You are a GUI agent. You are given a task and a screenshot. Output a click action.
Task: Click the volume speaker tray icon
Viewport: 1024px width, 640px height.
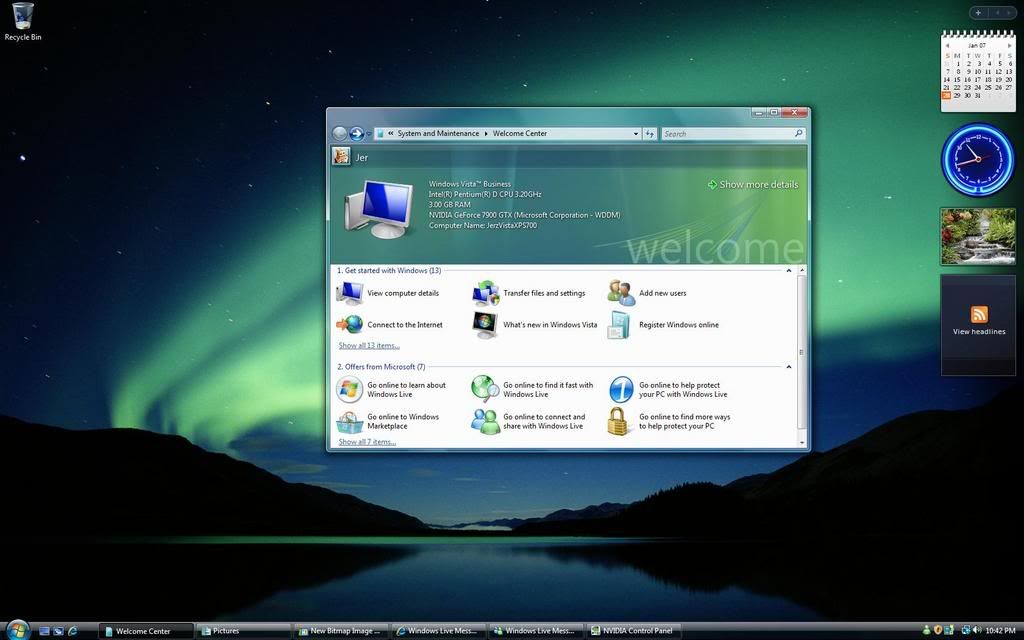977,630
